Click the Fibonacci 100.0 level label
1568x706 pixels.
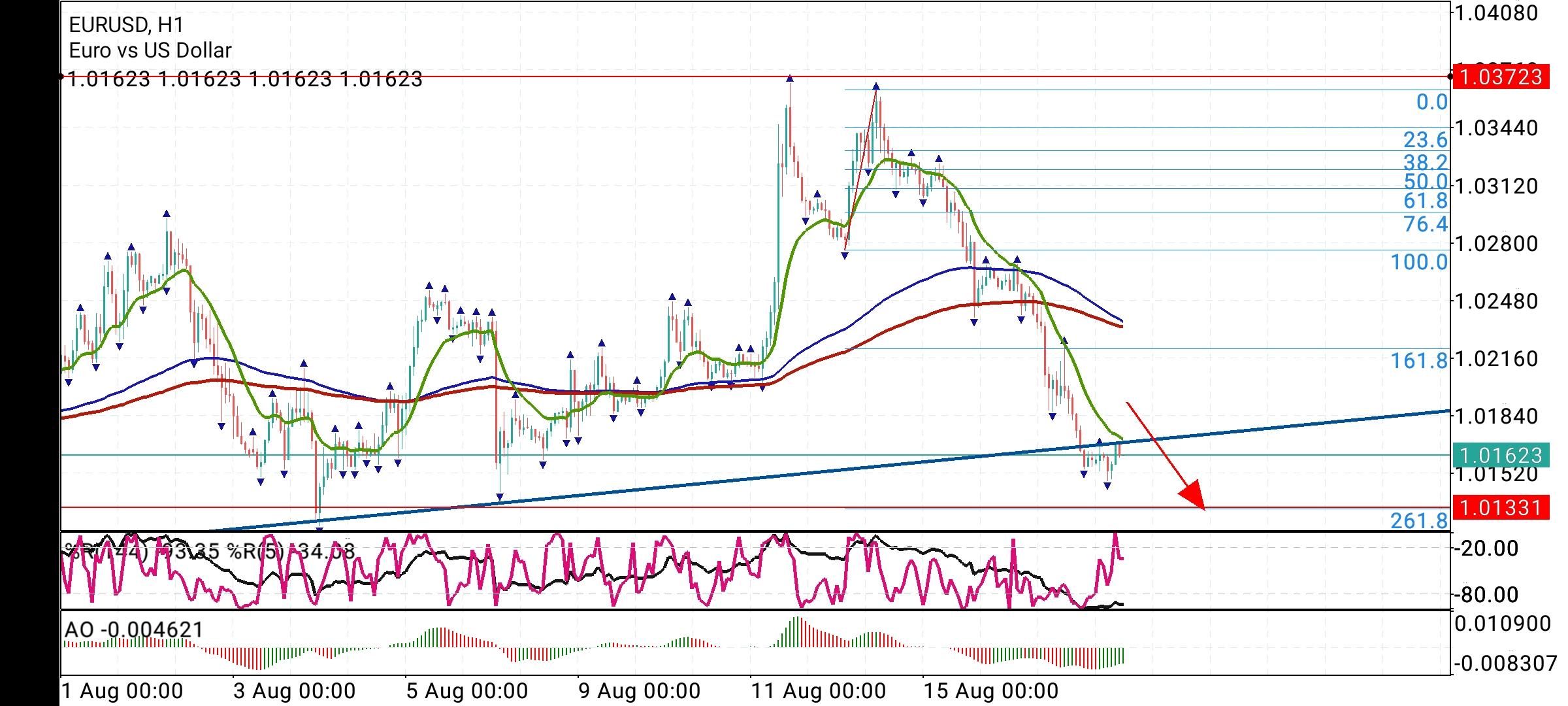(1419, 263)
